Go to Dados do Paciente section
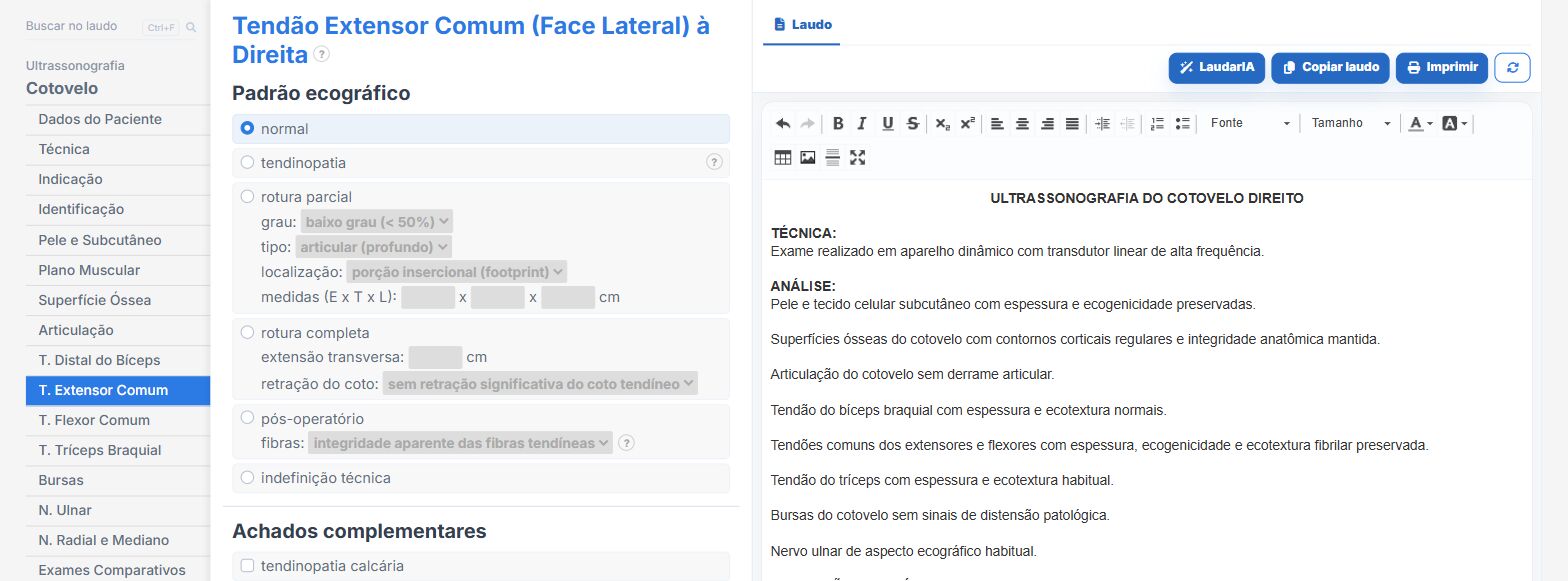The height and width of the screenshot is (581, 1568). [x=118, y=119]
